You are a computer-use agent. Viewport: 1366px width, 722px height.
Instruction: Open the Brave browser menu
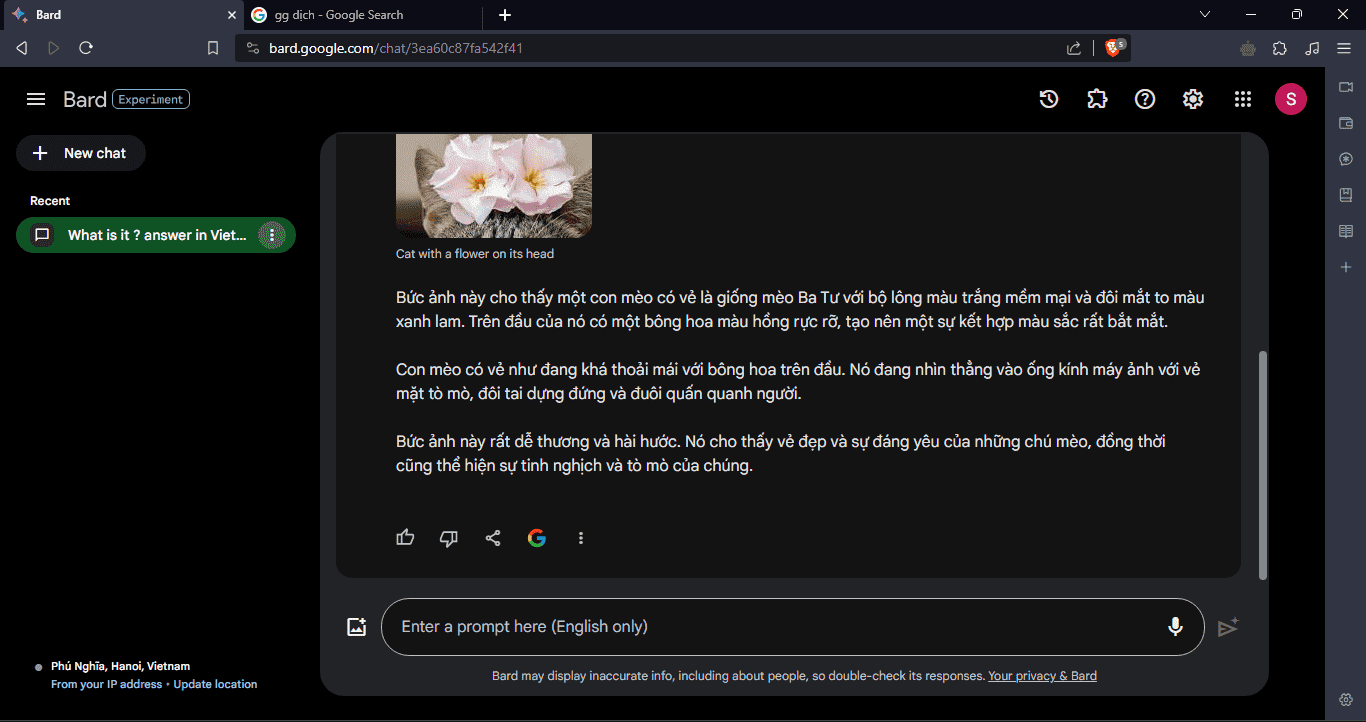click(x=1344, y=48)
